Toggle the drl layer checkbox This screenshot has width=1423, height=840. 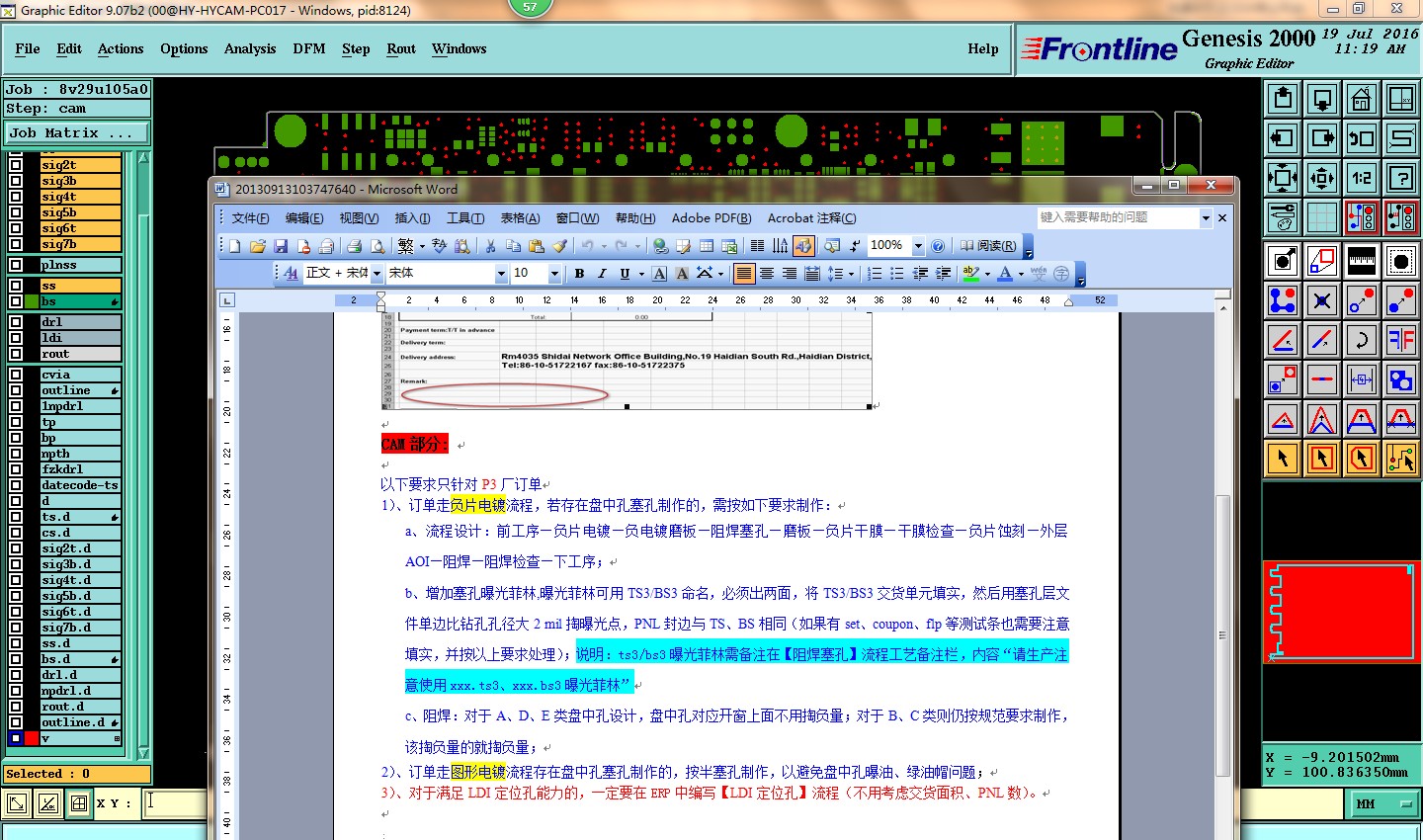[x=16, y=322]
